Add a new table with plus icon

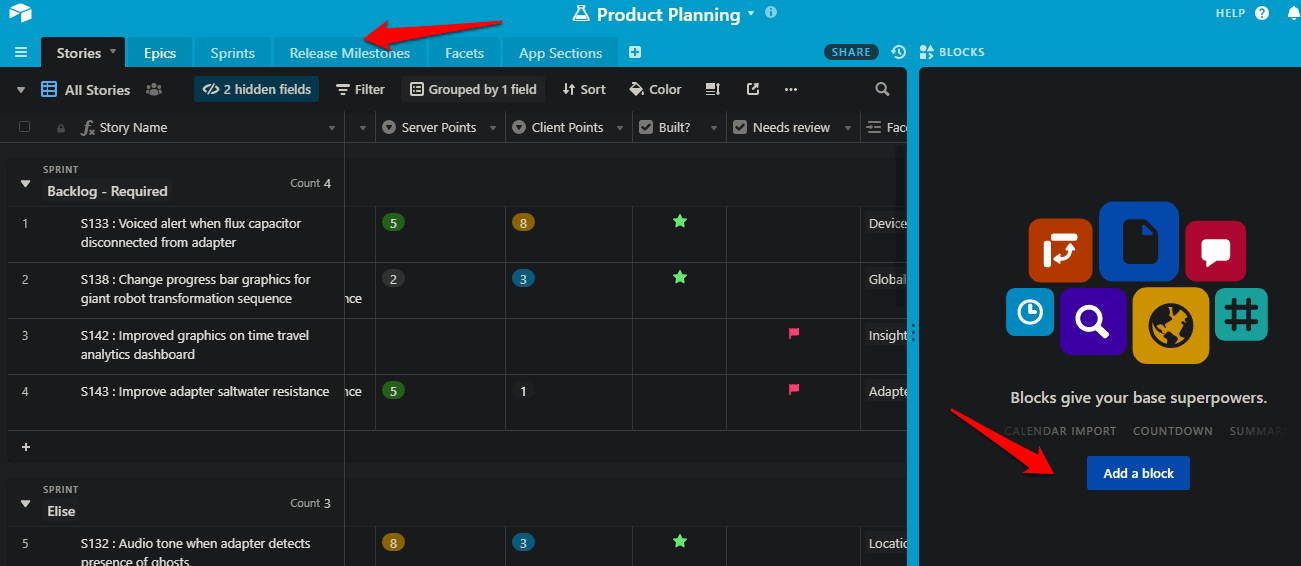(x=634, y=52)
